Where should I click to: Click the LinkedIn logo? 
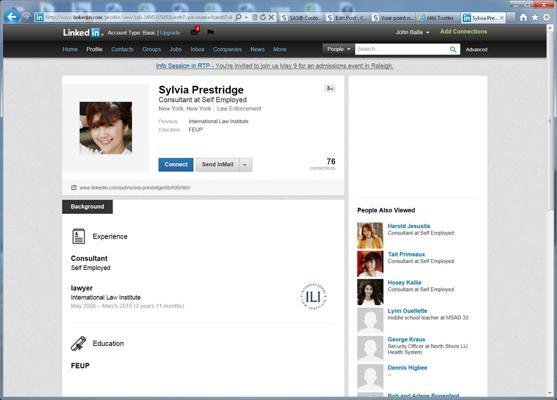point(83,33)
